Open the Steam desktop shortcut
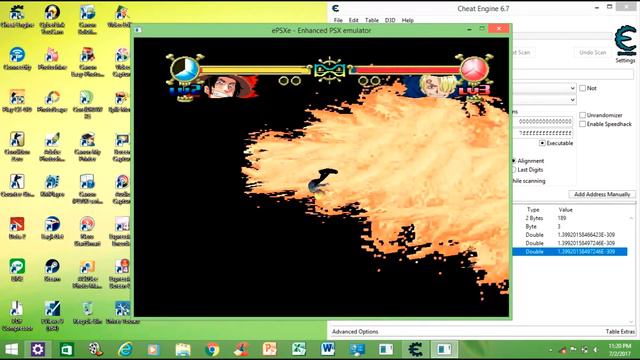This screenshot has width=640, height=360. 52,270
